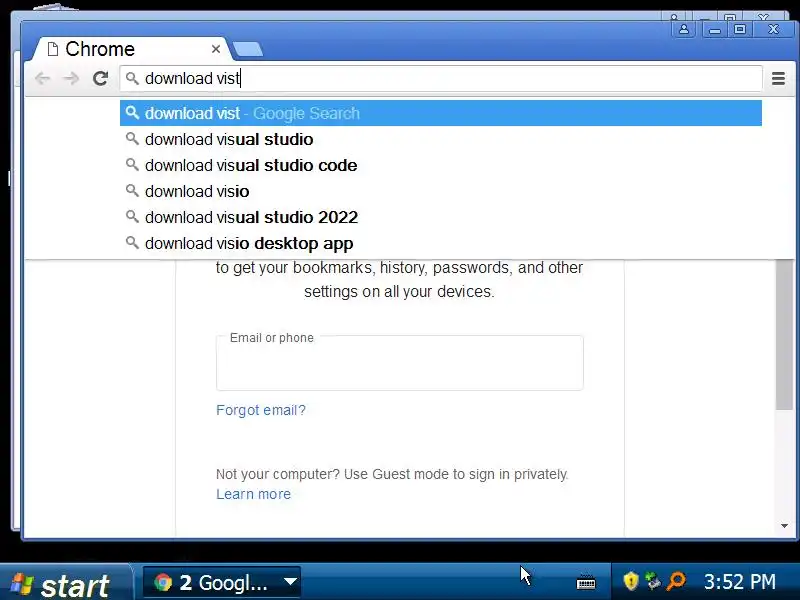Choose 'download visual studio' suggestion

[441, 139]
